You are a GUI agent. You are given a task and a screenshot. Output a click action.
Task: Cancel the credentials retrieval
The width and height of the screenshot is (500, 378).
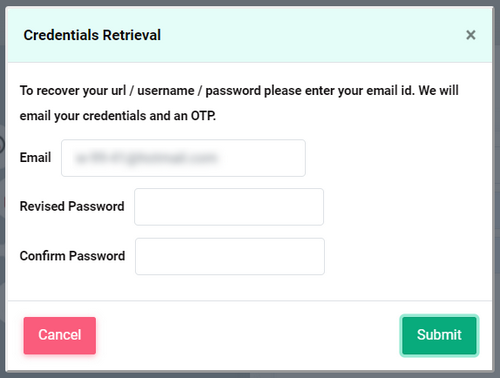(60, 335)
